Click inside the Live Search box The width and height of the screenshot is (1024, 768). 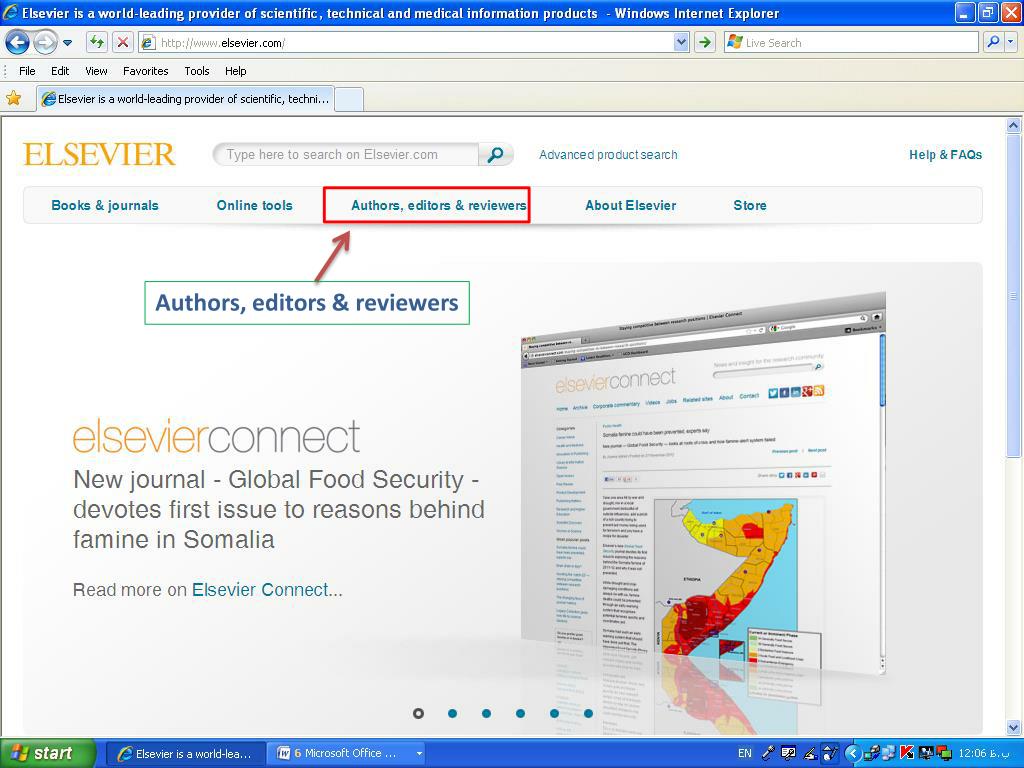pos(852,42)
